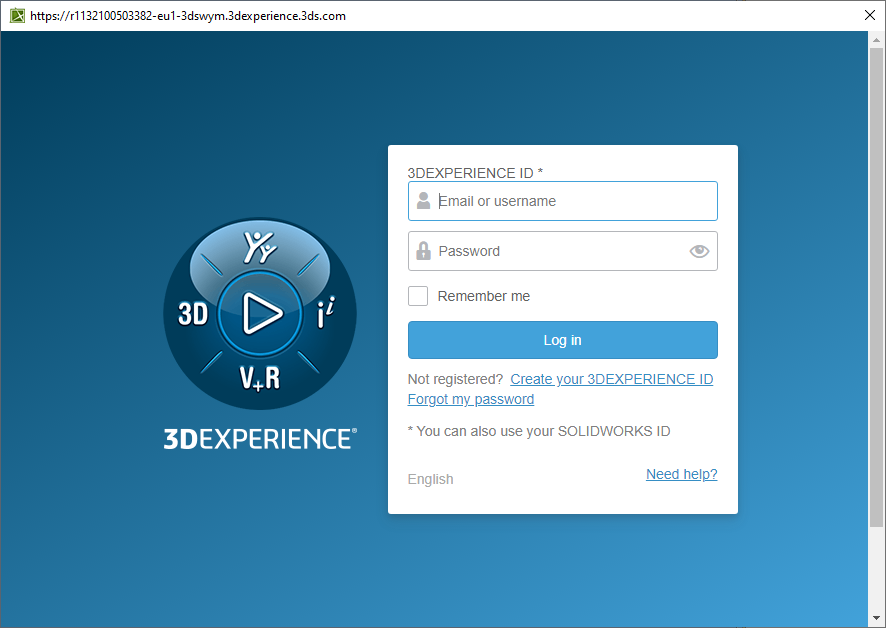The width and height of the screenshot is (886, 628).
Task: Close the login window
Action: click(869, 15)
